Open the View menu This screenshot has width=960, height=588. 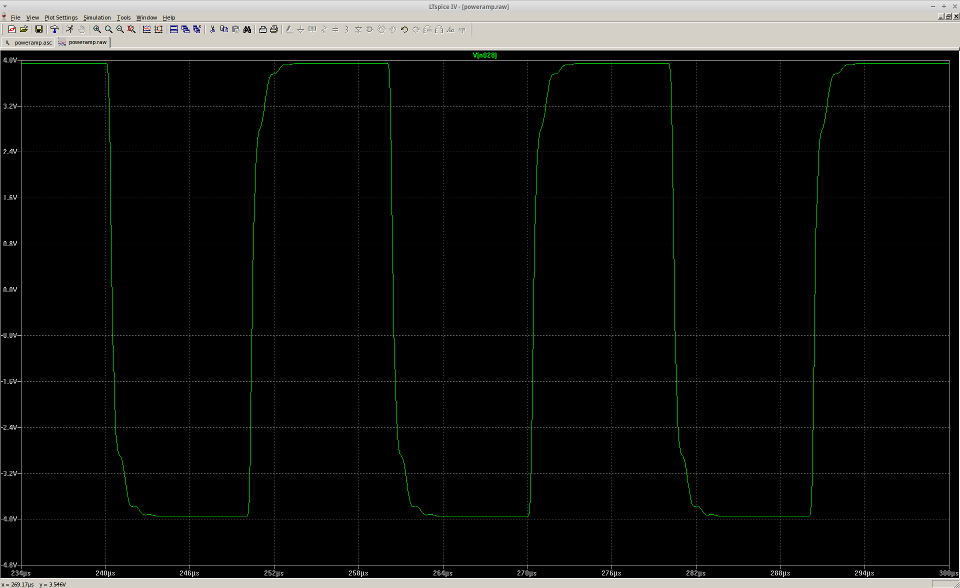32,18
